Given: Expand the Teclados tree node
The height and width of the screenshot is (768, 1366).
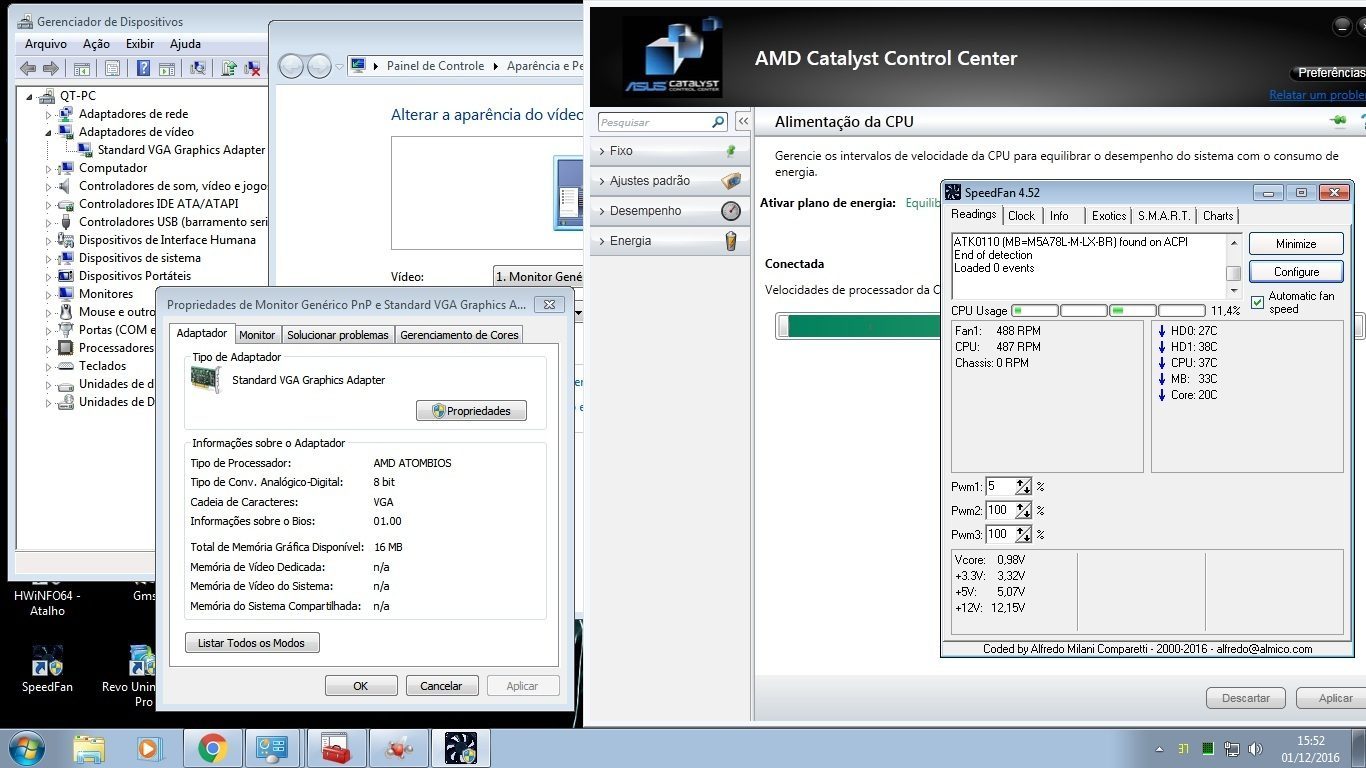Looking at the screenshot, I should [47, 366].
